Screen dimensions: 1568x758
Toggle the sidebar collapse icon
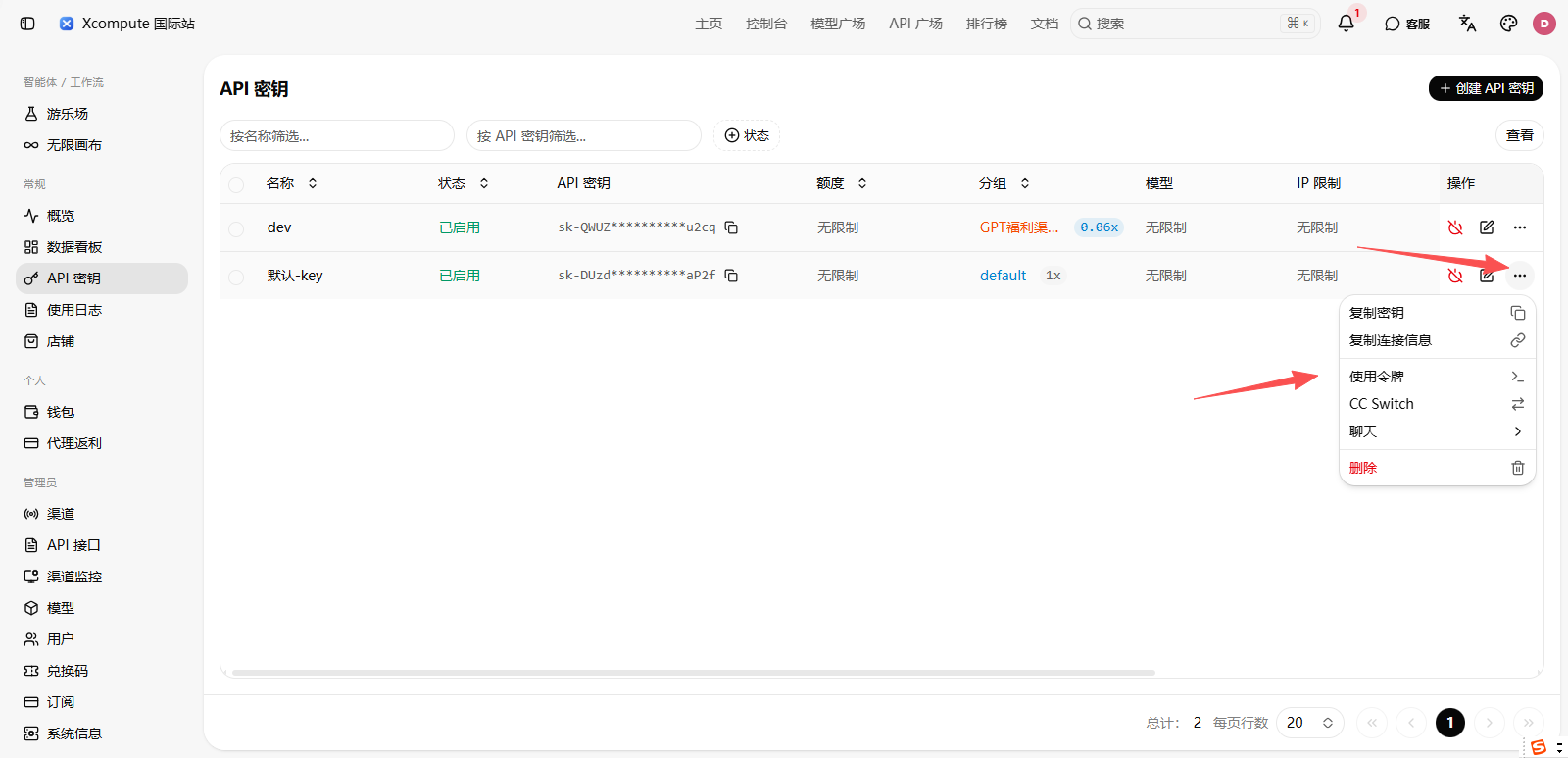point(27,24)
